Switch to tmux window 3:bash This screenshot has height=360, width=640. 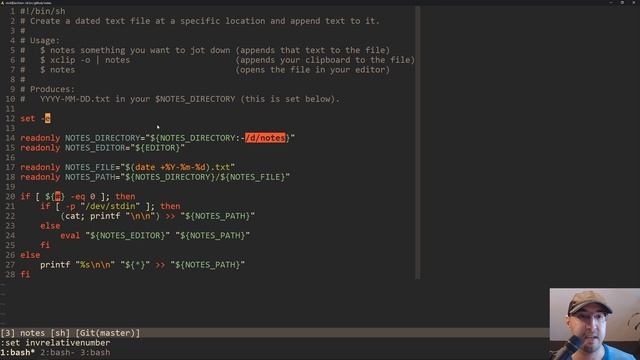(x=95, y=352)
